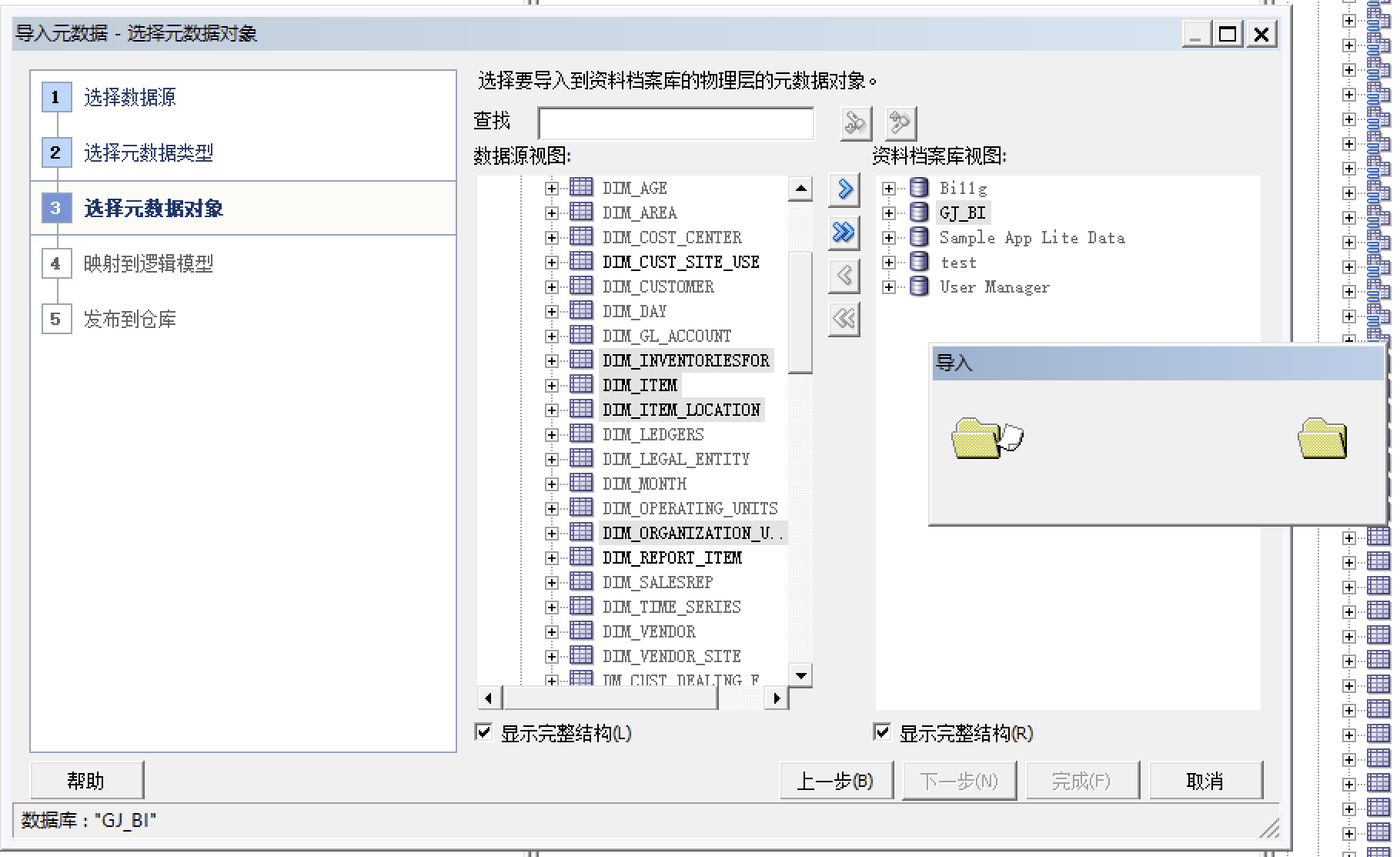Toggle right 显示完整结构(R) checkbox
This screenshot has height=857, width=1400.
pos(883,732)
